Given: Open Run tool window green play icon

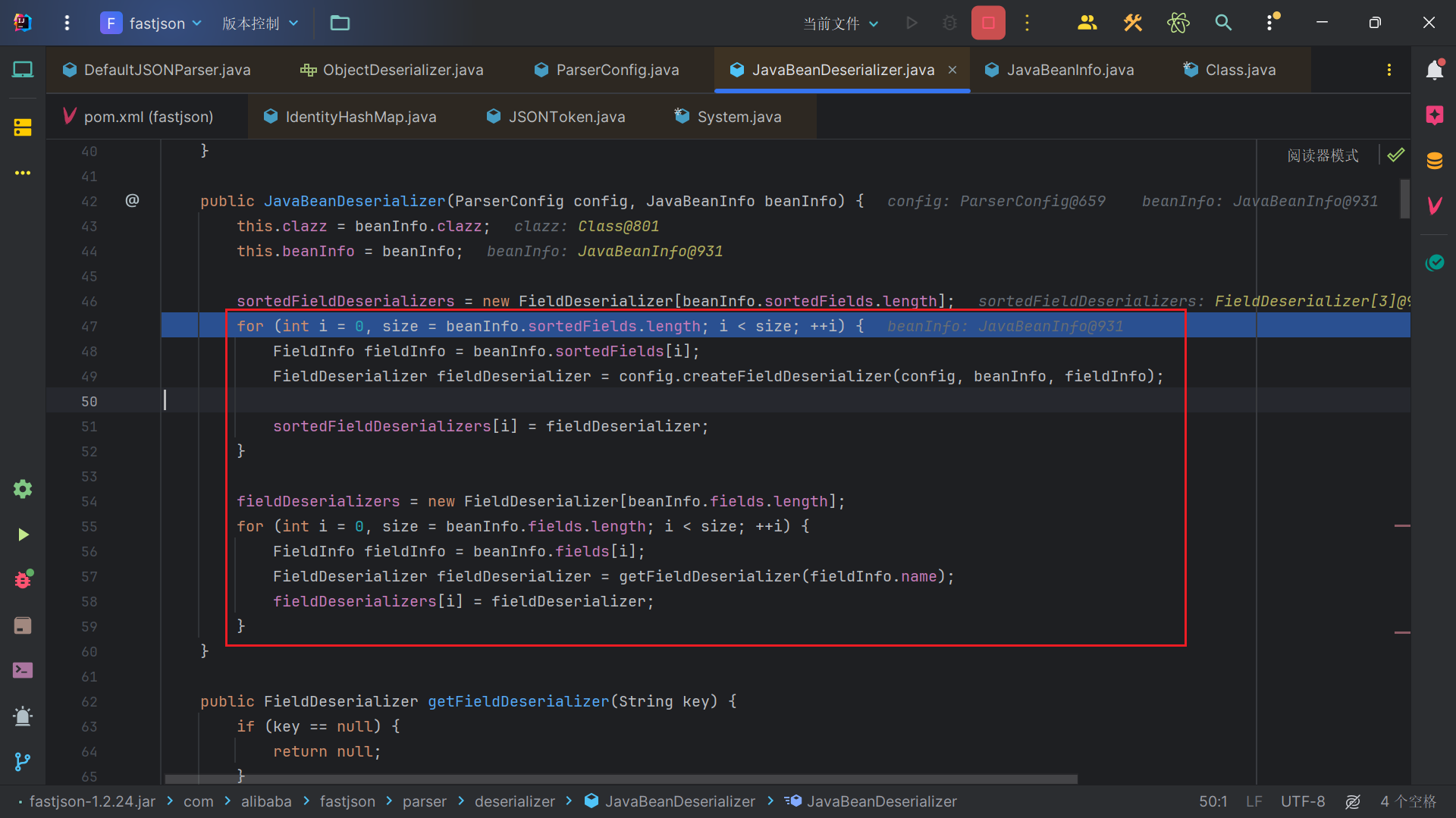Looking at the screenshot, I should pos(23,534).
